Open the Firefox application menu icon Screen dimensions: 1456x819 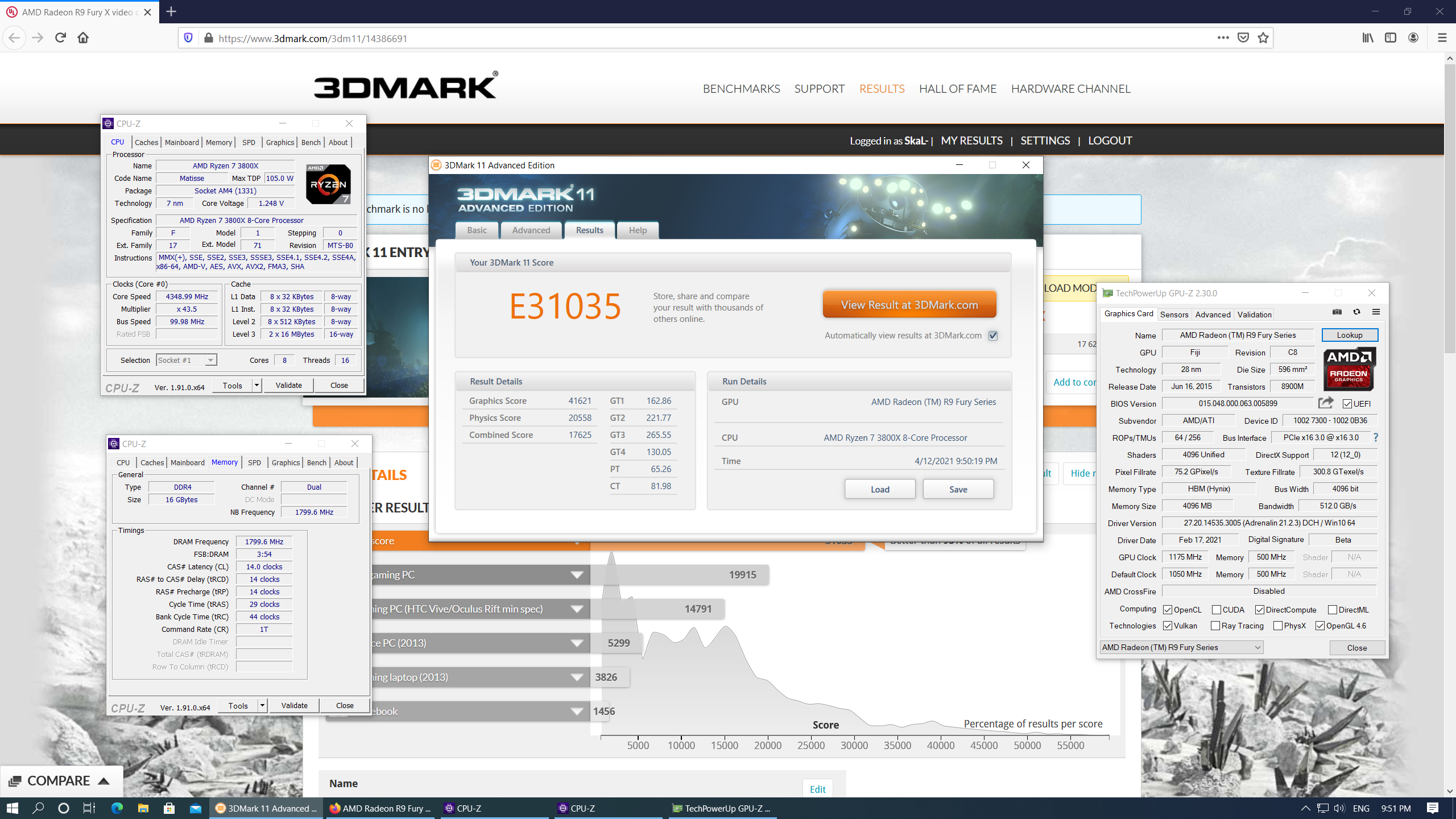(1442, 38)
